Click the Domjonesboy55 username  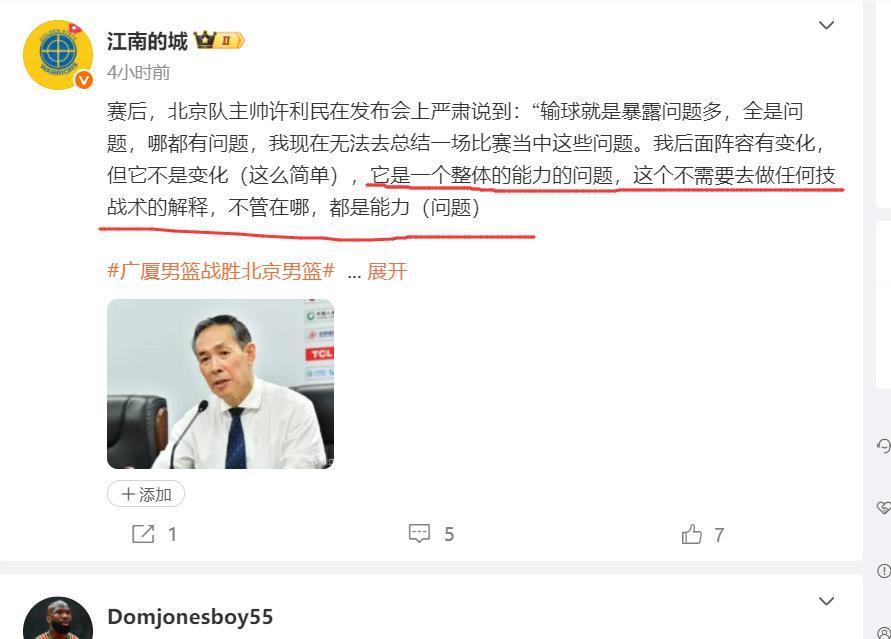[x=190, y=617]
